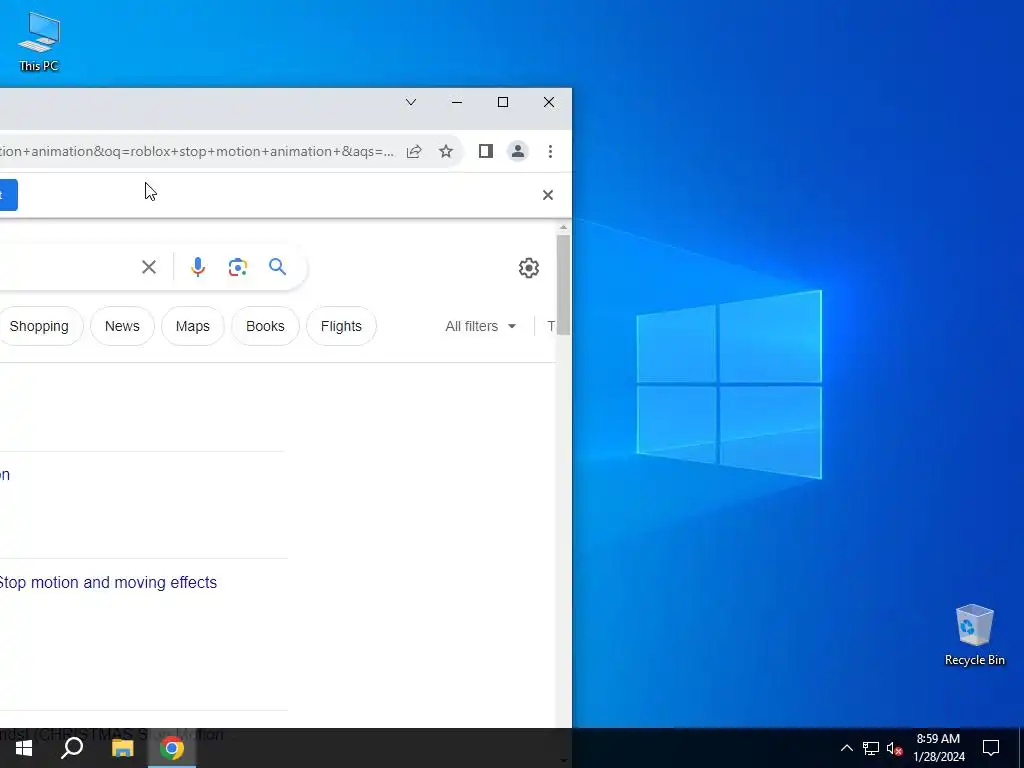The width and height of the screenshot is (1024, 768).
Task: Click the blue infobar button
Action: pos(8,195)
